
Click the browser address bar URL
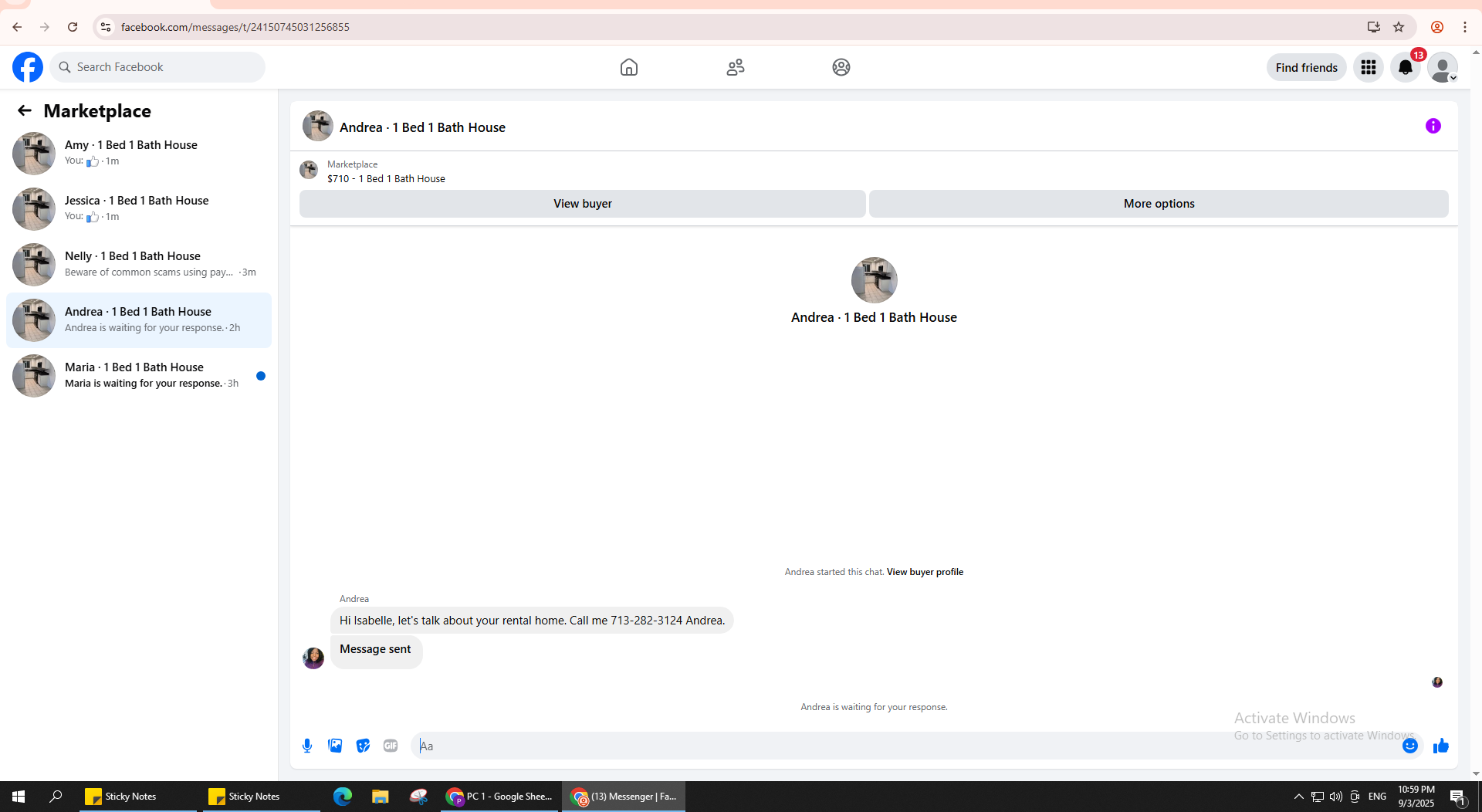click(x=235, y=27)
